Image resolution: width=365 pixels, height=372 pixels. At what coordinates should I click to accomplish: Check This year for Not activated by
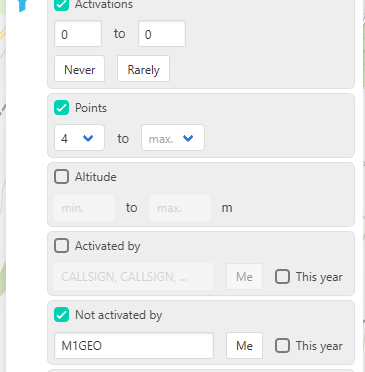(282, 346)
